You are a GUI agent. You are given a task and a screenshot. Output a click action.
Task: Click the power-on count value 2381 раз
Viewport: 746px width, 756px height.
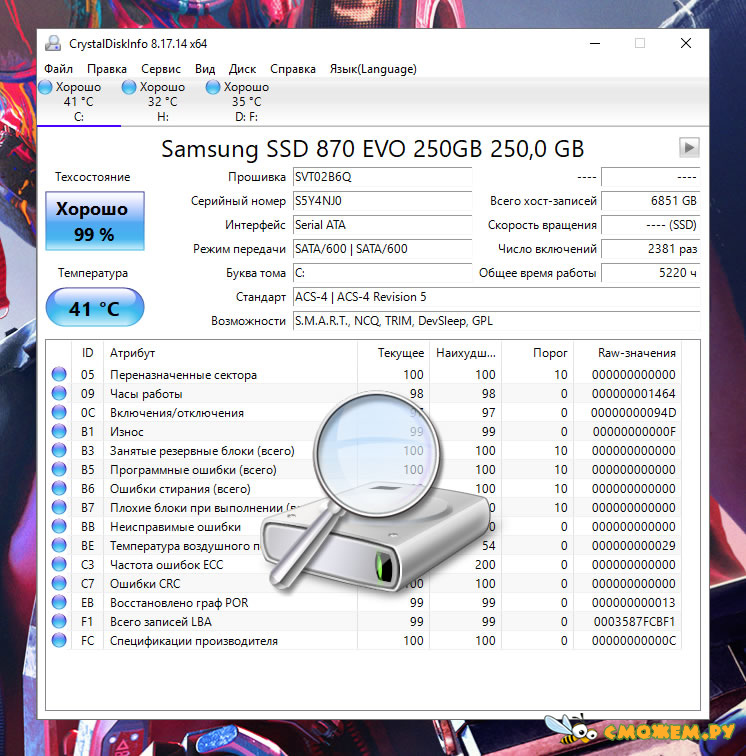pos(651,249)
